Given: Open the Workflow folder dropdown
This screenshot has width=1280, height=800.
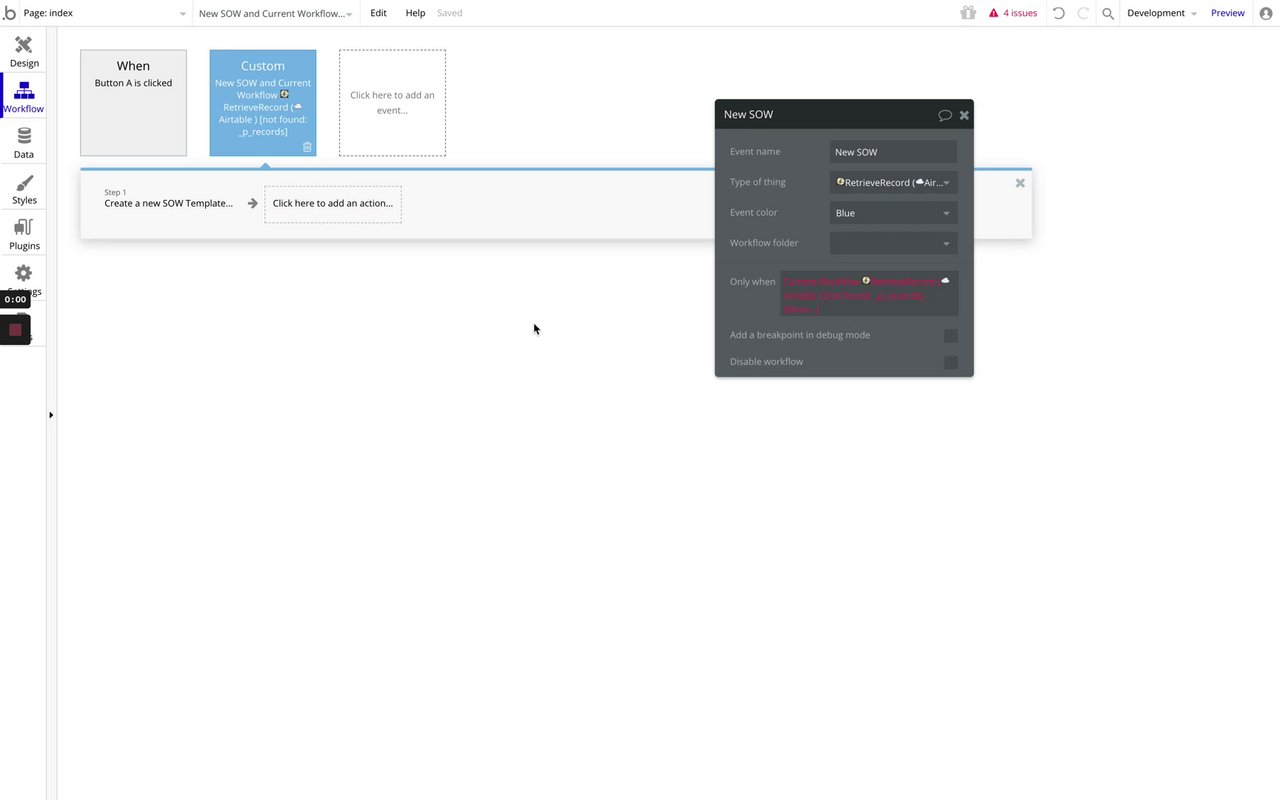Looking at the screenshot, I should click(x=893, y=243).
